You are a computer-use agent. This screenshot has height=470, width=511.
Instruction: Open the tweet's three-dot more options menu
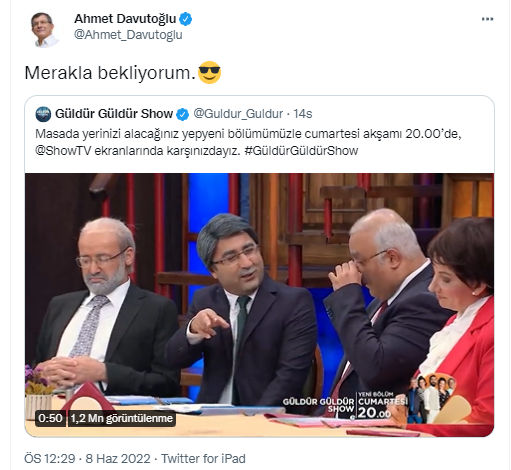tap(487, 19)
